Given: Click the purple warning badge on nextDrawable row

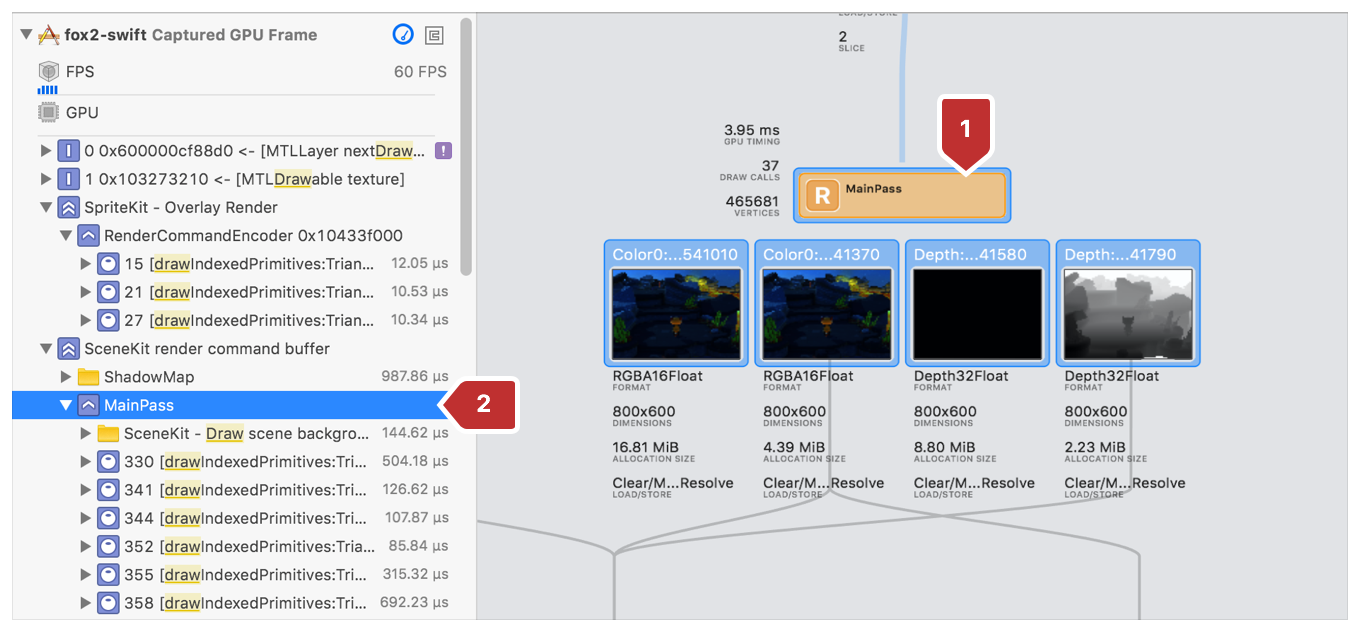Looking at the screenshot, I should click(x=444, y=151).
